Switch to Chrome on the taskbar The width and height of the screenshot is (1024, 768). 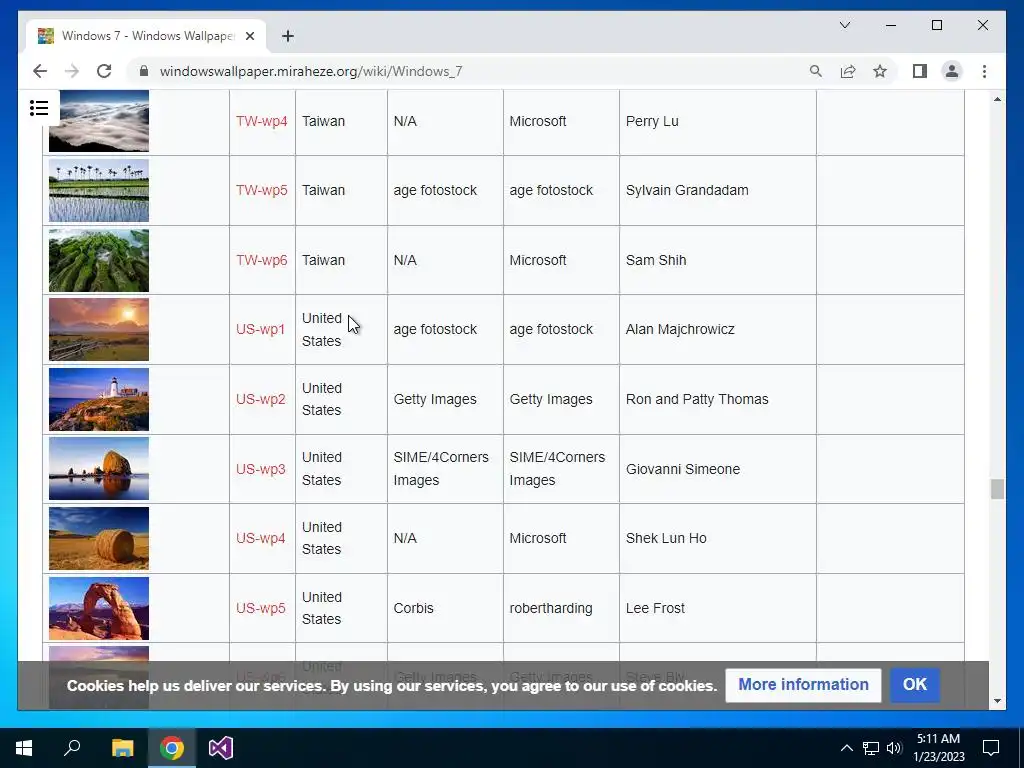click(172, 748)
